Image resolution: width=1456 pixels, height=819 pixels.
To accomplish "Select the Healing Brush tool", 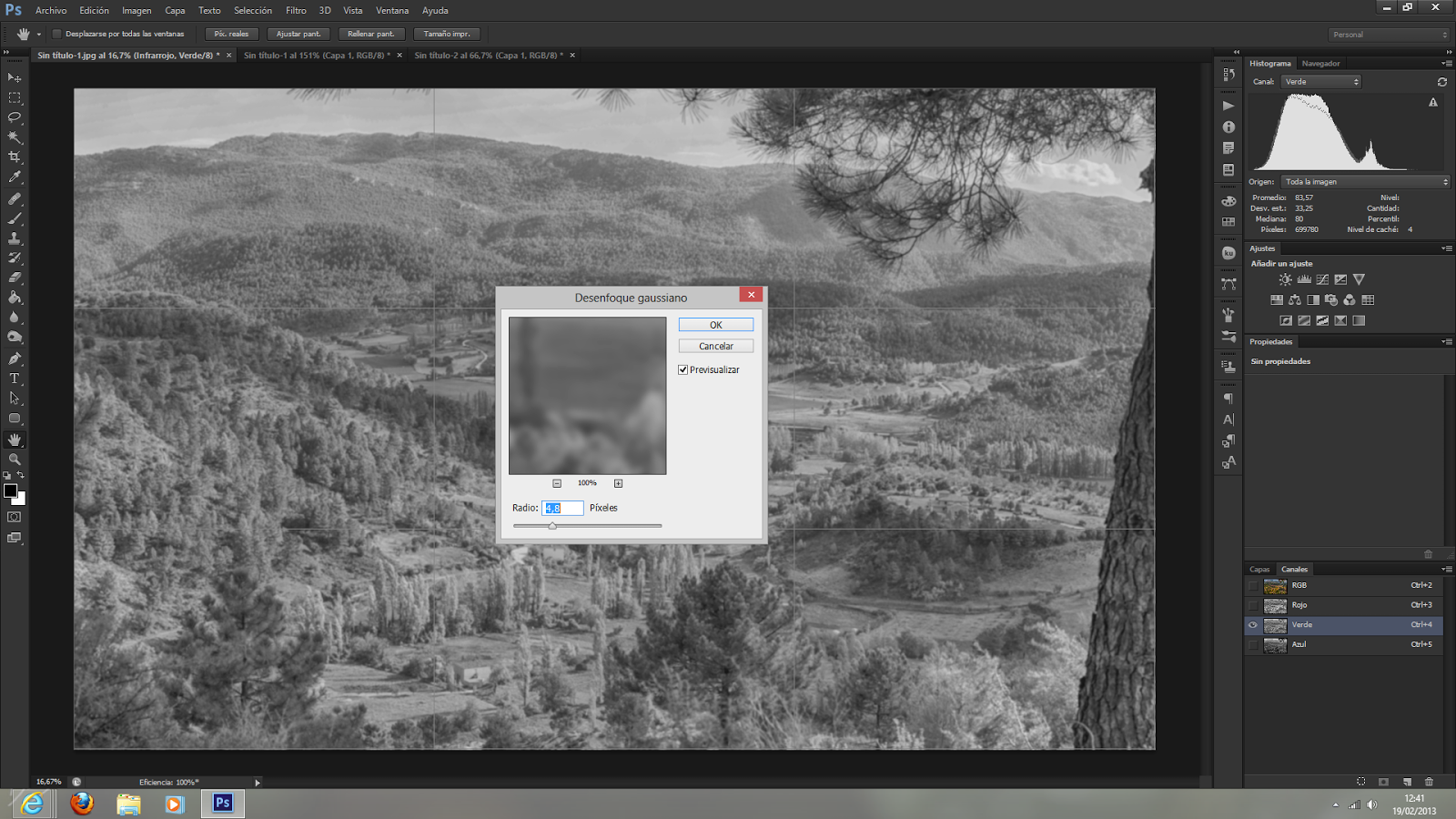I will [15, 198].
